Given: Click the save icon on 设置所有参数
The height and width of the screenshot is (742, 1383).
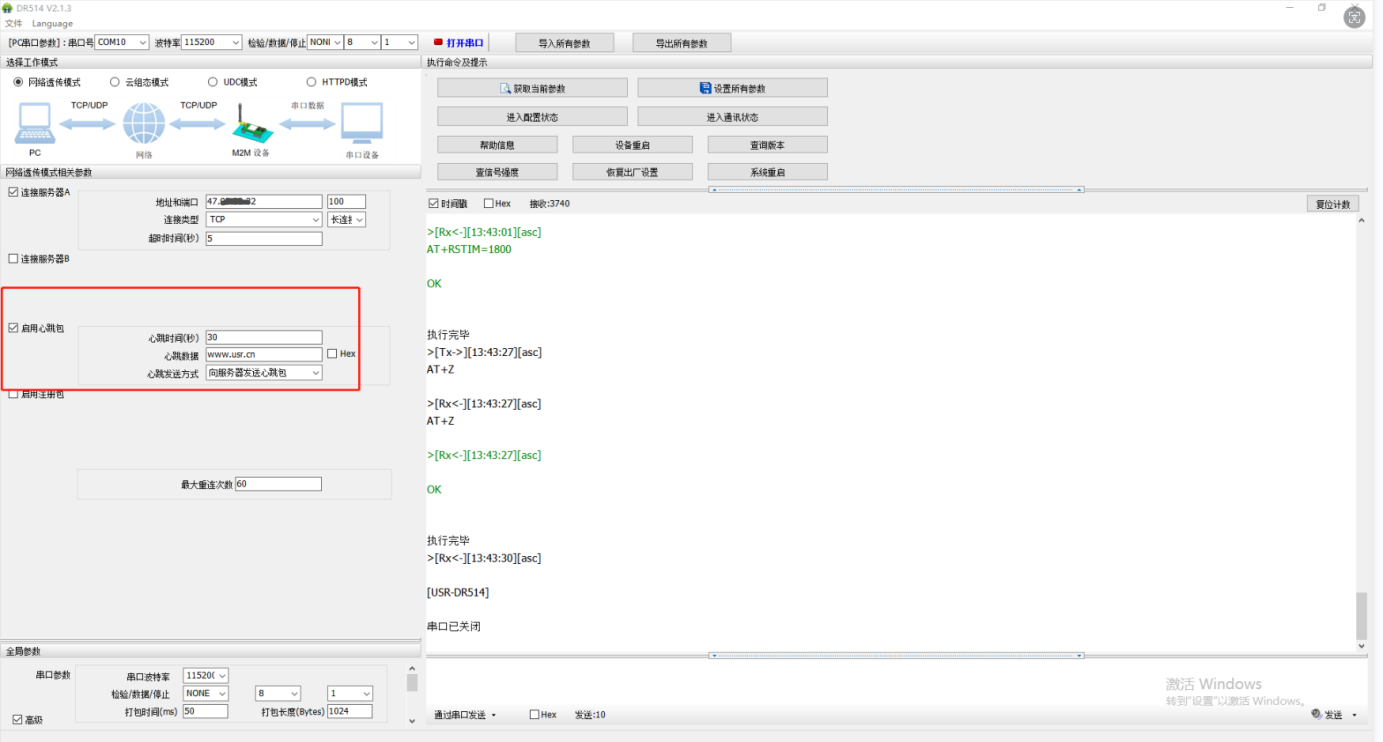Looking at the screenshot, I should (705, 88).
